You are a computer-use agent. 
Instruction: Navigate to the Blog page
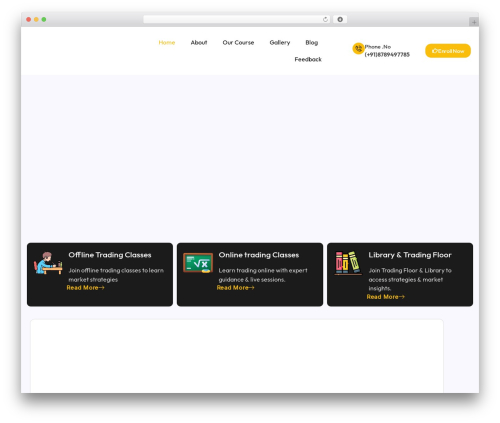[312, 43]
